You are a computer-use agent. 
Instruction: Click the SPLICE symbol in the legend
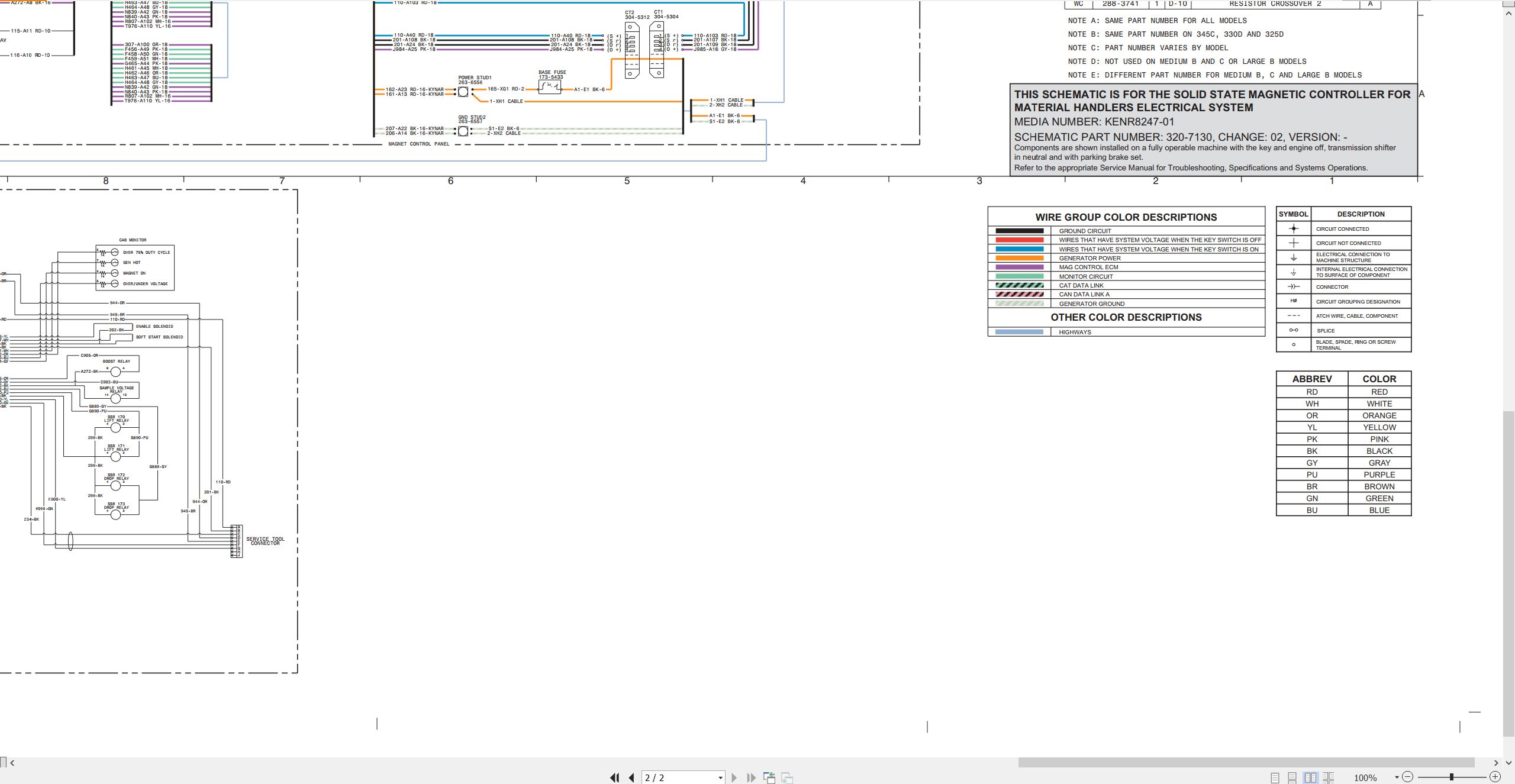[x=1294, y=330]
